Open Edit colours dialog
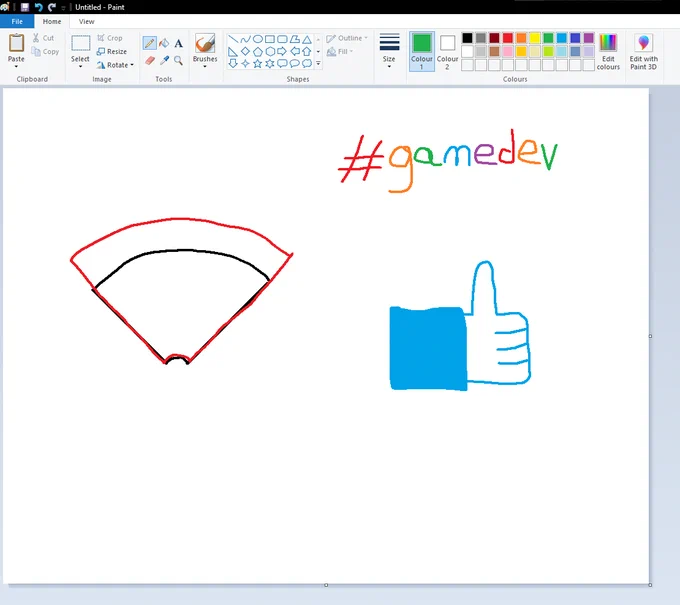The height and width of the screenshot is (605, 680). (608, 52)
